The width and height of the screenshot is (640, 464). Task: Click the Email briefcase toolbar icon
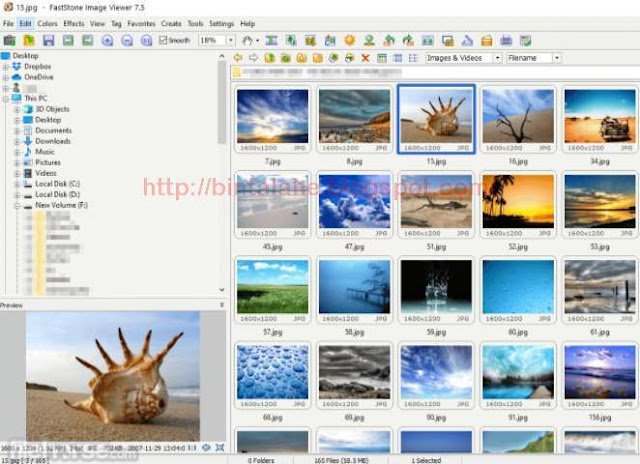487,40
